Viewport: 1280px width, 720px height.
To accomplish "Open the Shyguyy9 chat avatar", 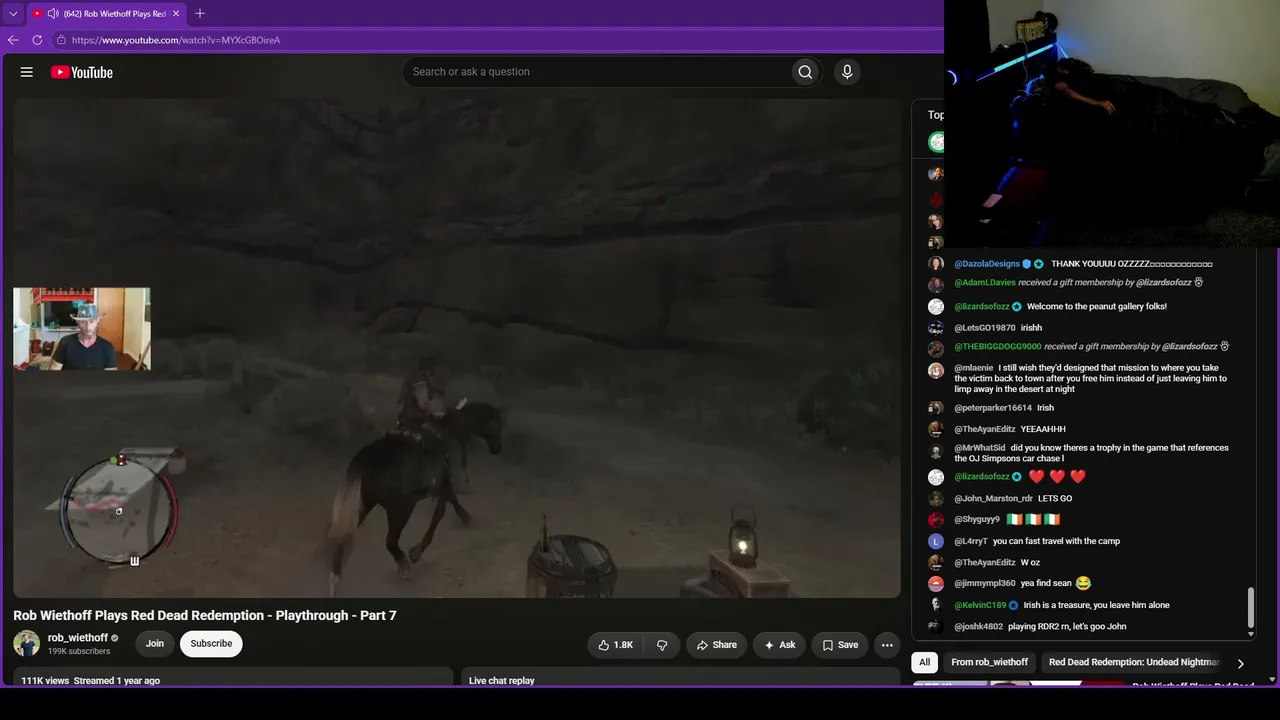I will (x=936, y=520).
